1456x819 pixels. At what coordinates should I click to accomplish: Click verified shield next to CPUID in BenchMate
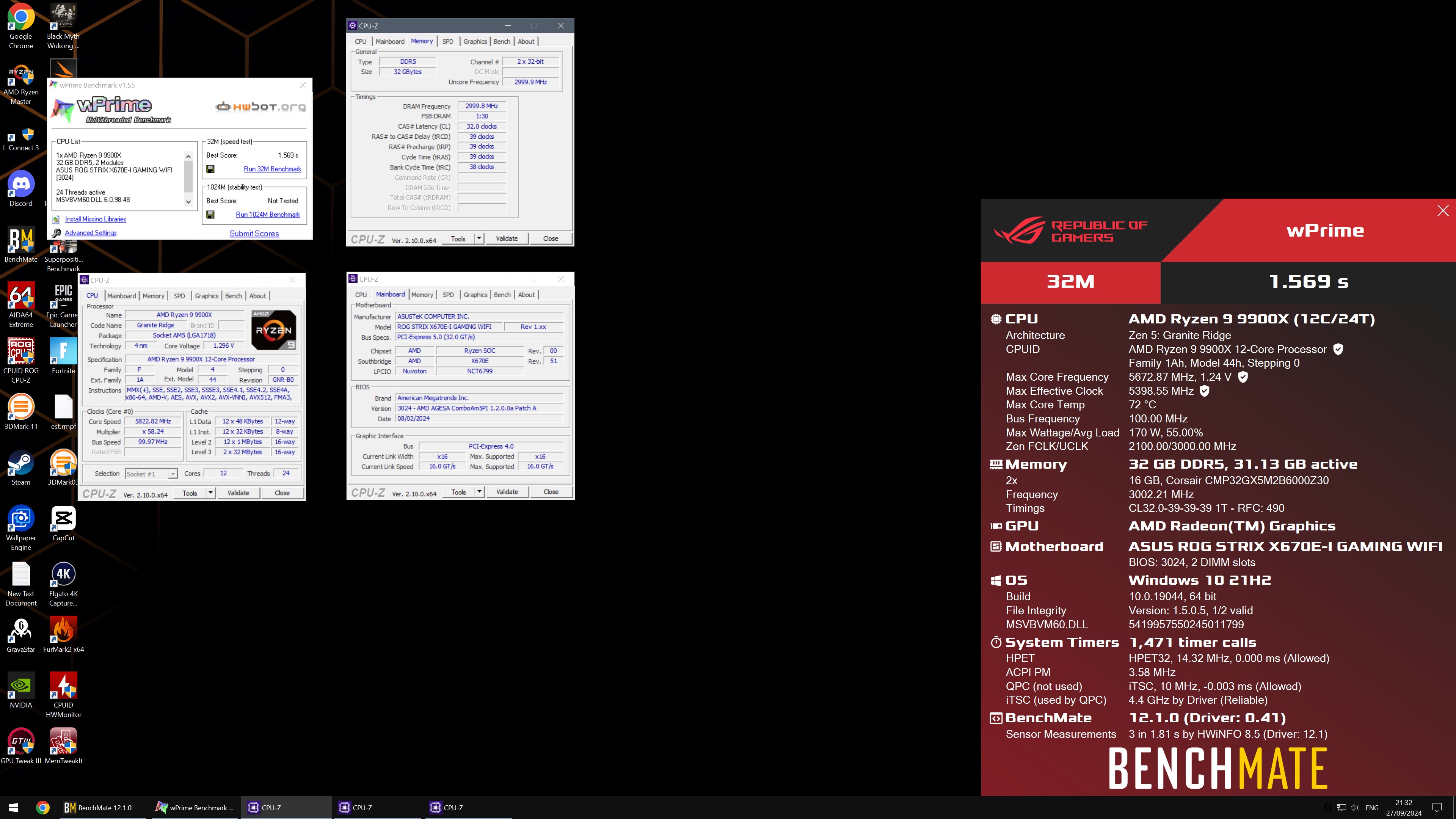coord(1338,349)
